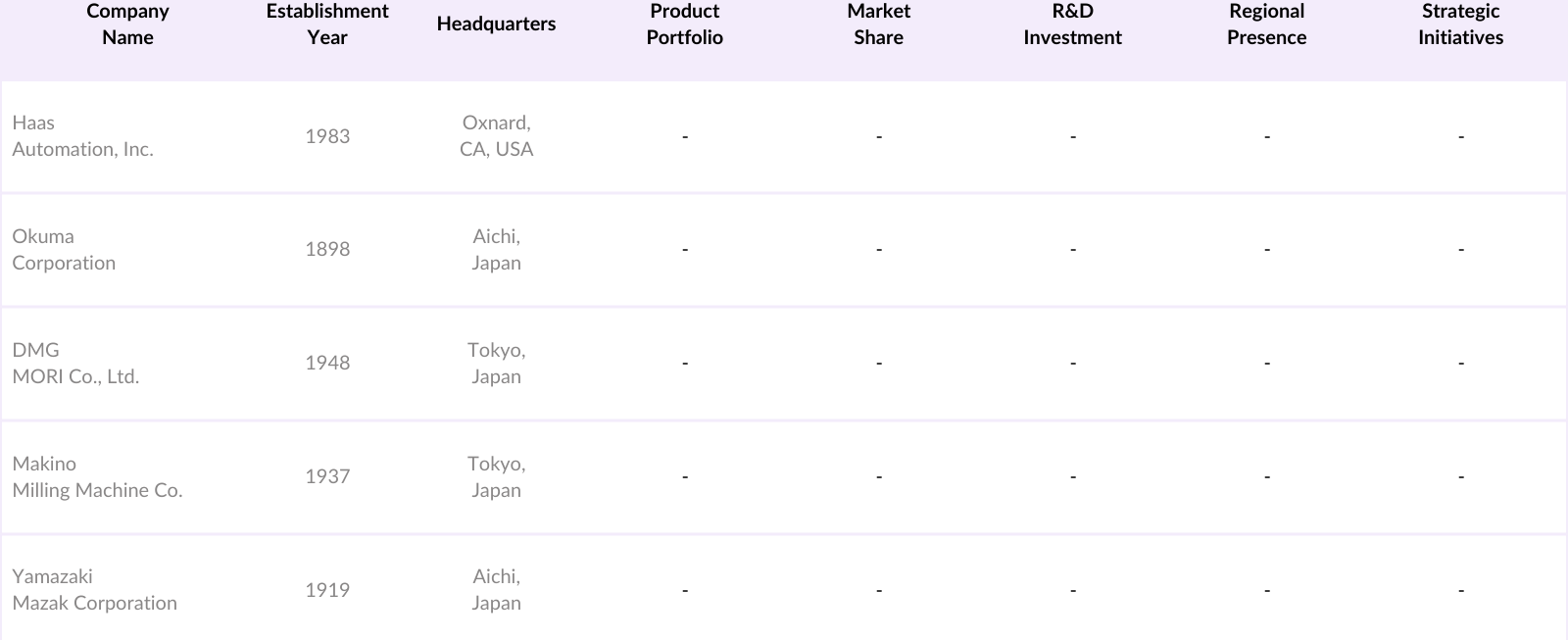Screen dimensions: 1568x640
Task: Click Tokyo, Japan headquarters in DMG MORI row
Action: click(496, 364)
